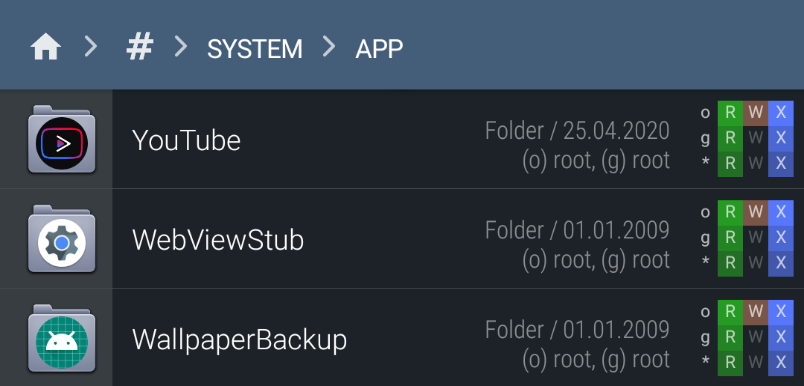Image resolution: width=804 pixels, height=386 pixels.
Task: Click the chevron between # and SYSTEM
Action: pyautogui.click(x=180, y=47)
